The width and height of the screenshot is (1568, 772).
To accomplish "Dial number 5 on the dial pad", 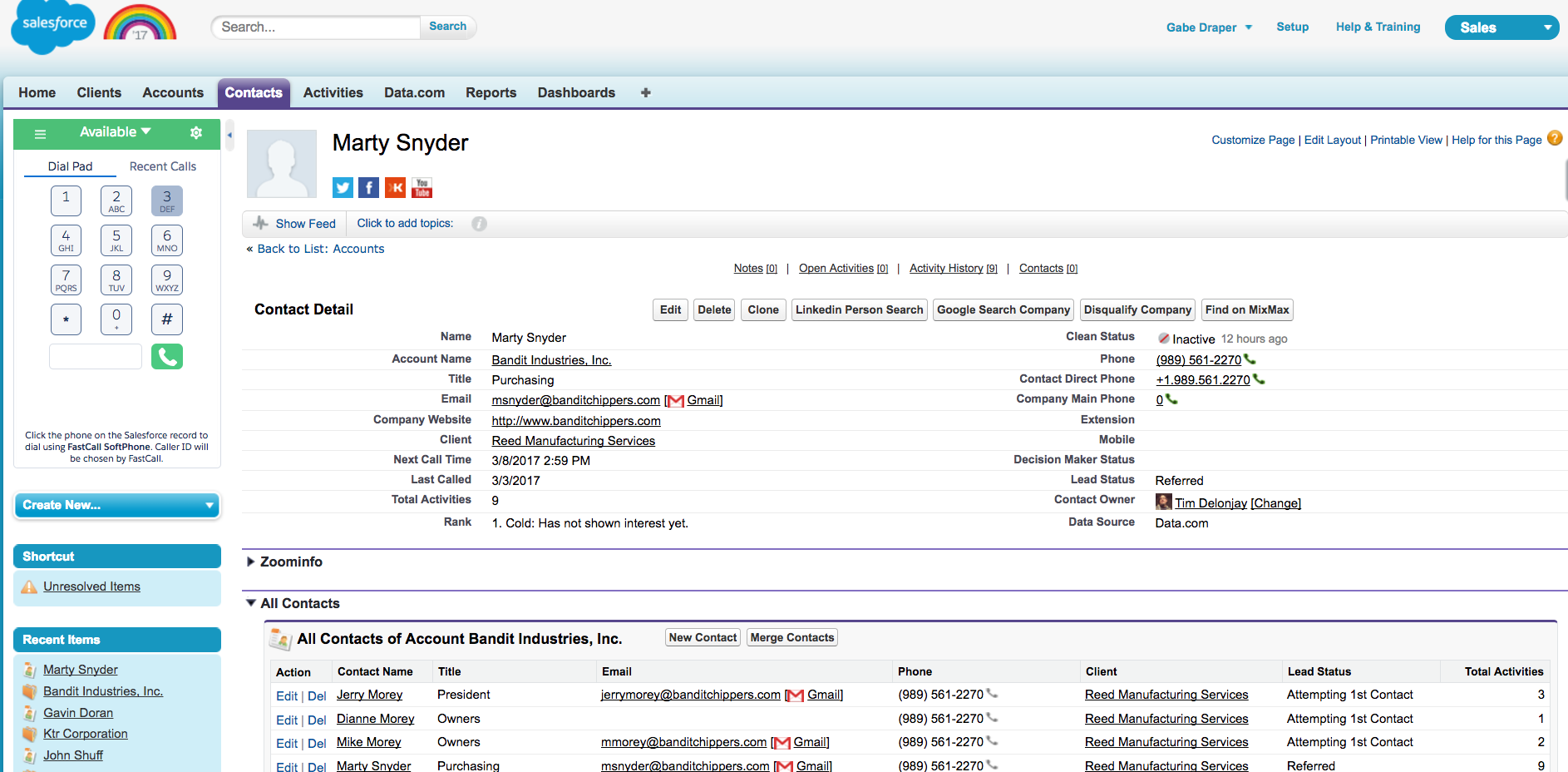I will [116, 240].
